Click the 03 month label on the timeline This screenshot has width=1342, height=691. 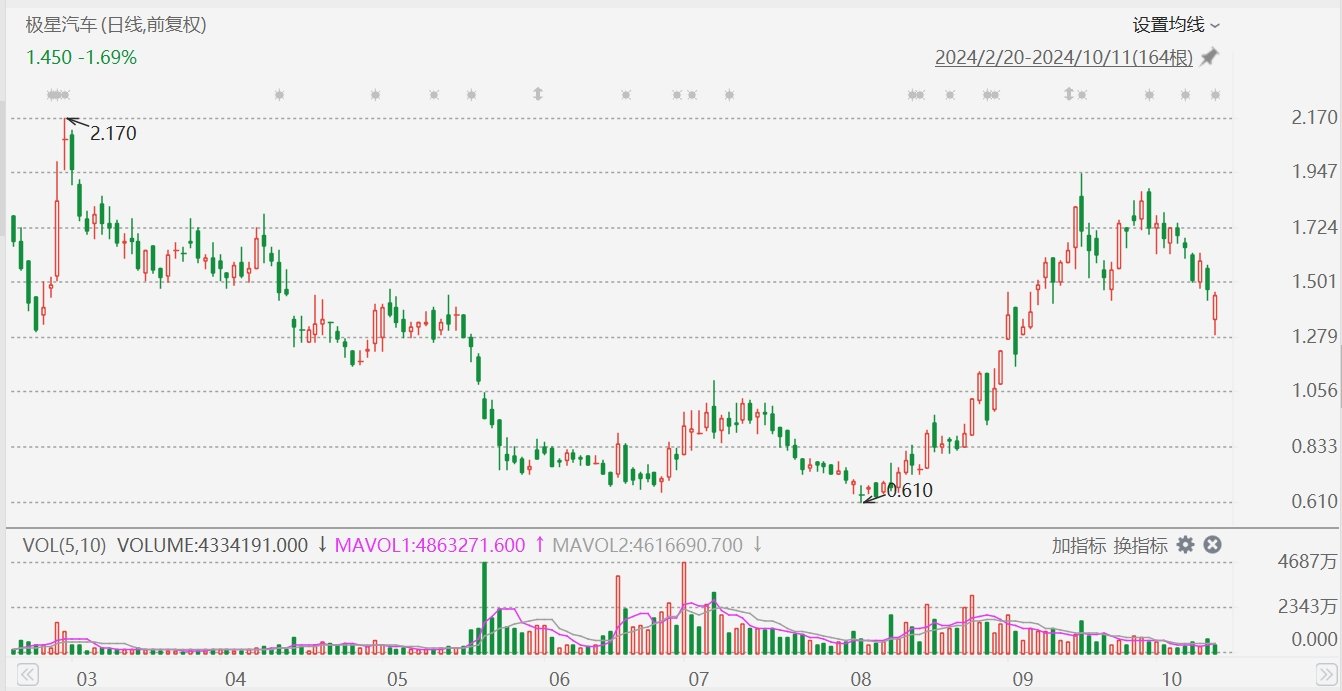(87, 680)
